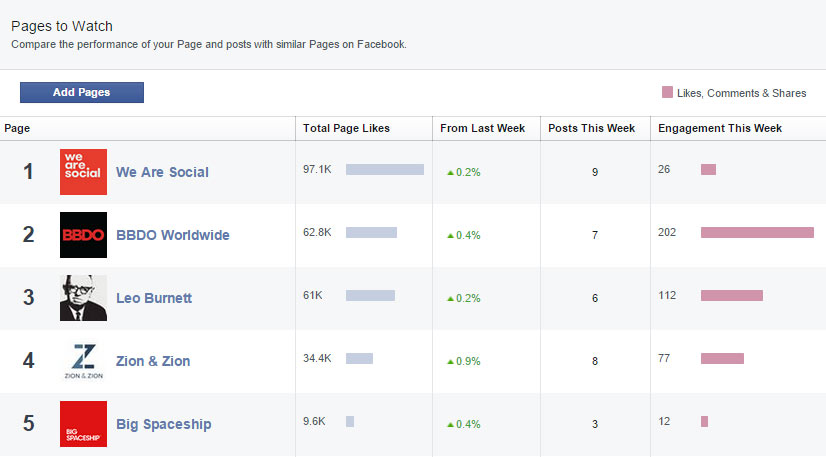Click the Zion & Zion logo icon

pyautogui.click(x=83, y=361)
